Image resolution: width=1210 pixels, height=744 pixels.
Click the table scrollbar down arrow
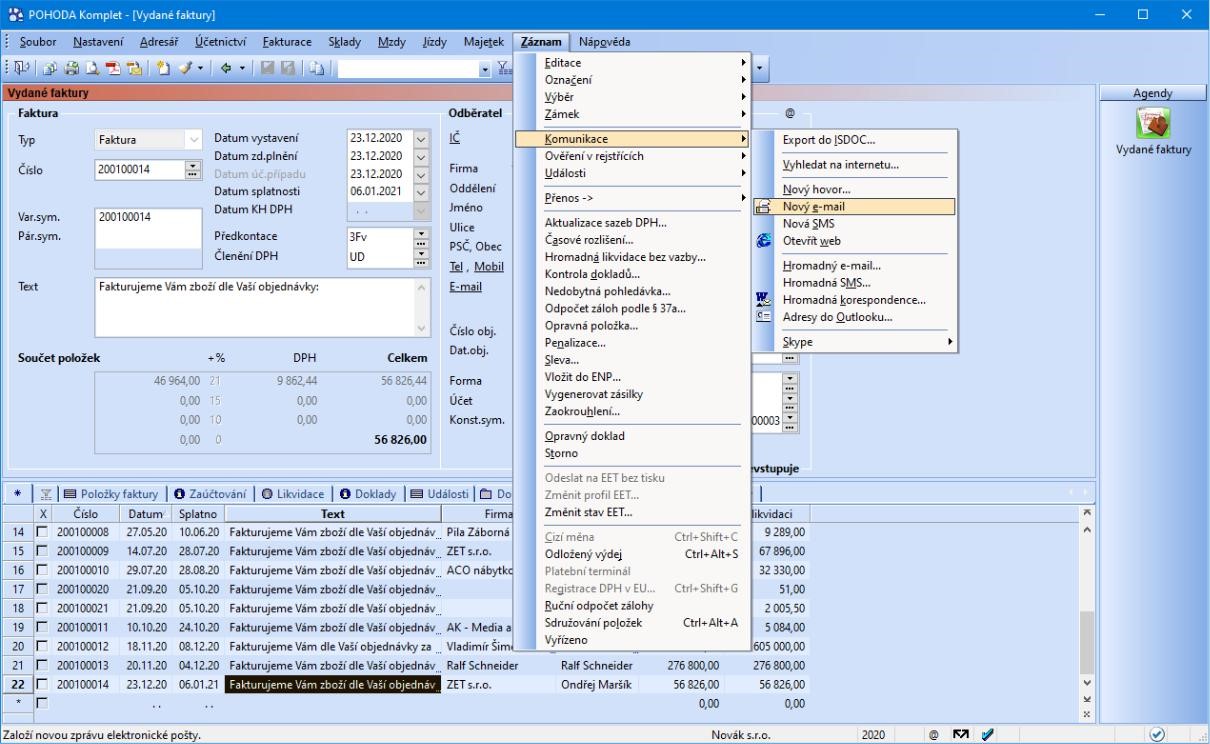pos(1089,682)
